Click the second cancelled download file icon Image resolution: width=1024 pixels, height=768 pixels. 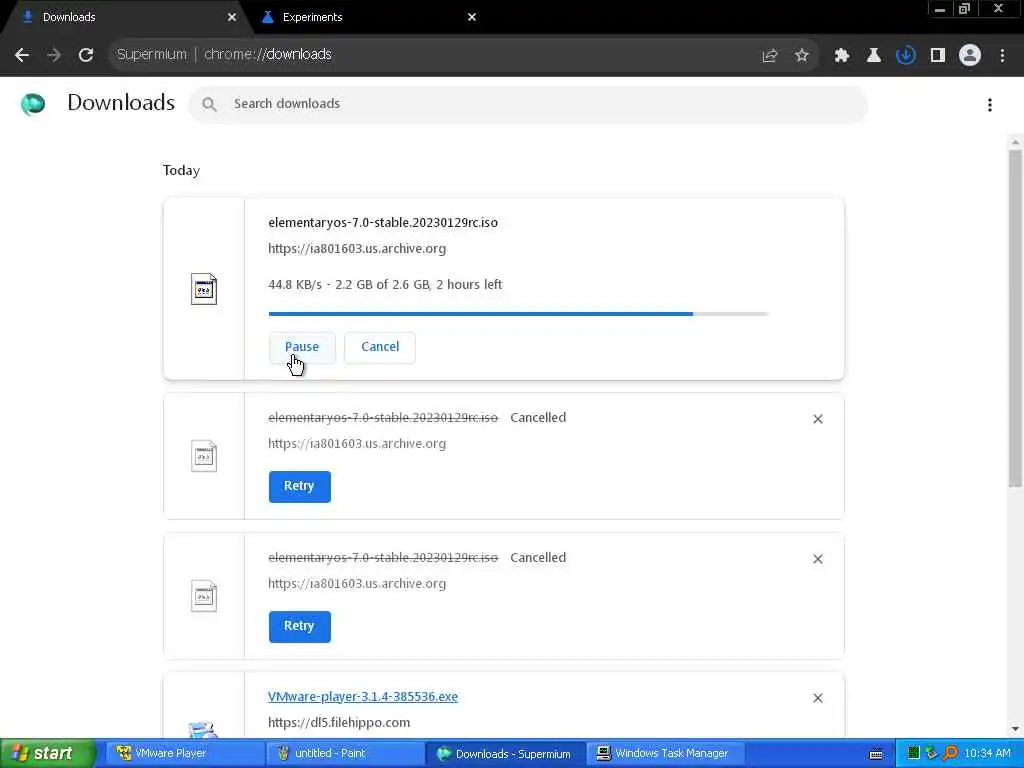pyautogui.click(x=204, y=596)
